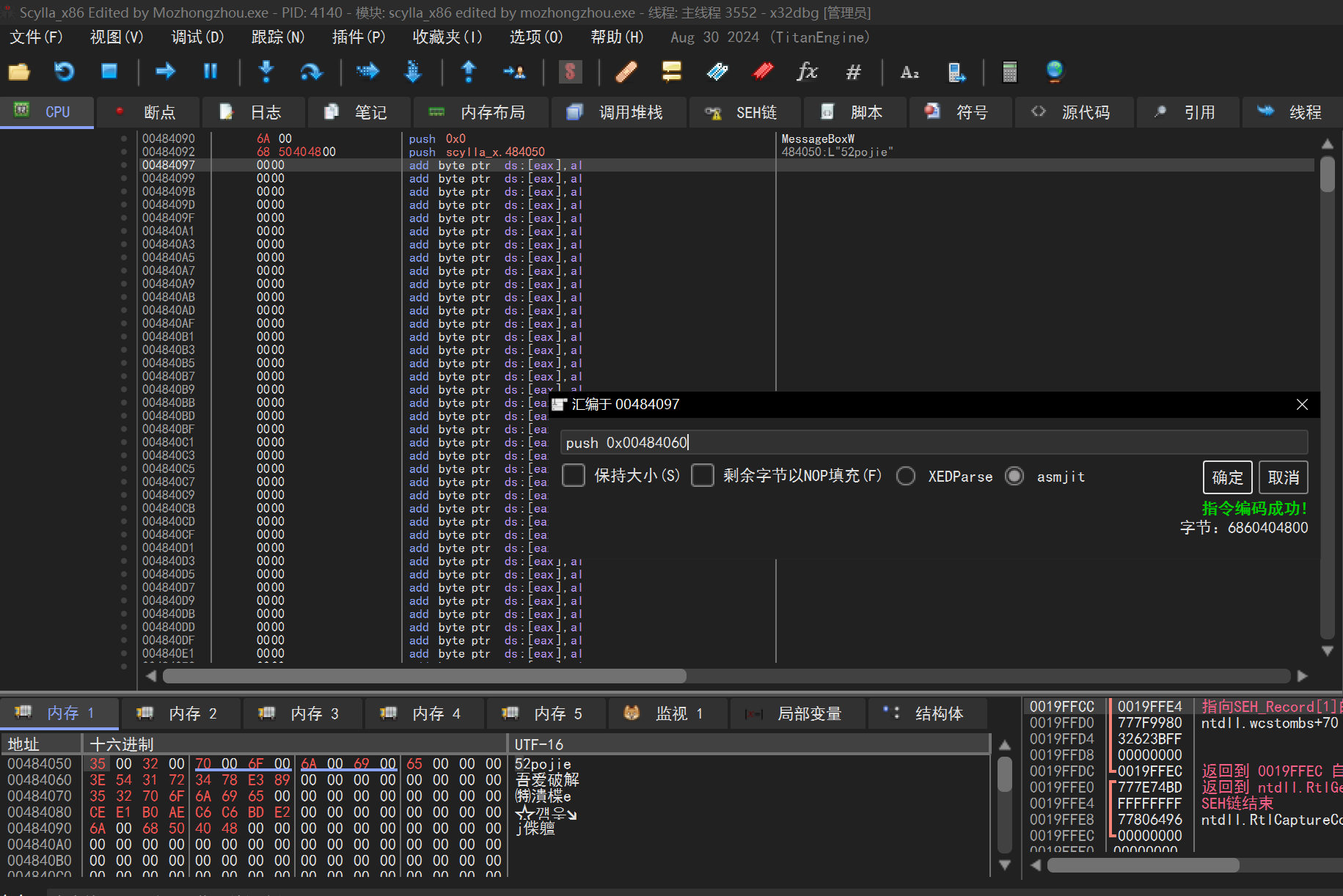
Task: Open the 文件(F) menu
Action: (x=36, y=37)
